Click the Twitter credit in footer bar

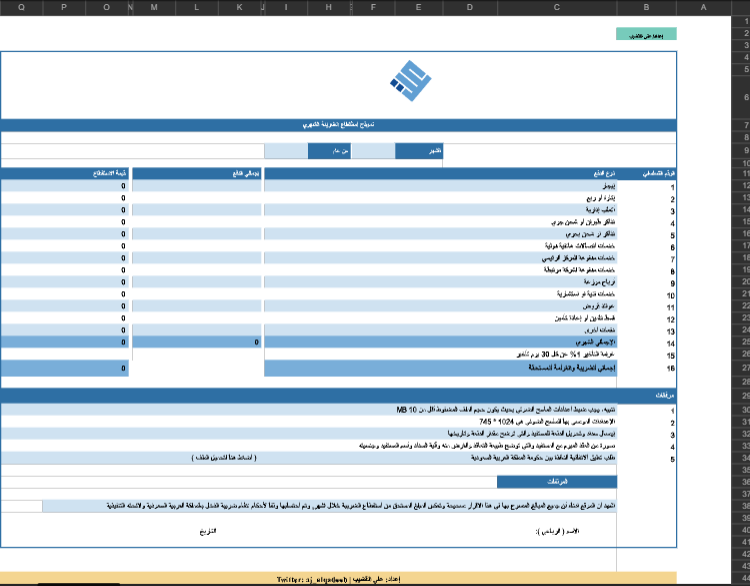pyautogui.click(x=311, y=579)
